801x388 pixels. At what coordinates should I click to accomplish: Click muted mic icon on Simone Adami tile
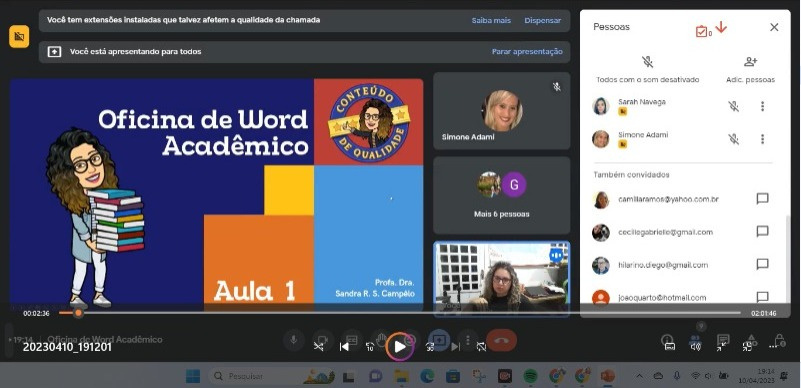point(557,87)
